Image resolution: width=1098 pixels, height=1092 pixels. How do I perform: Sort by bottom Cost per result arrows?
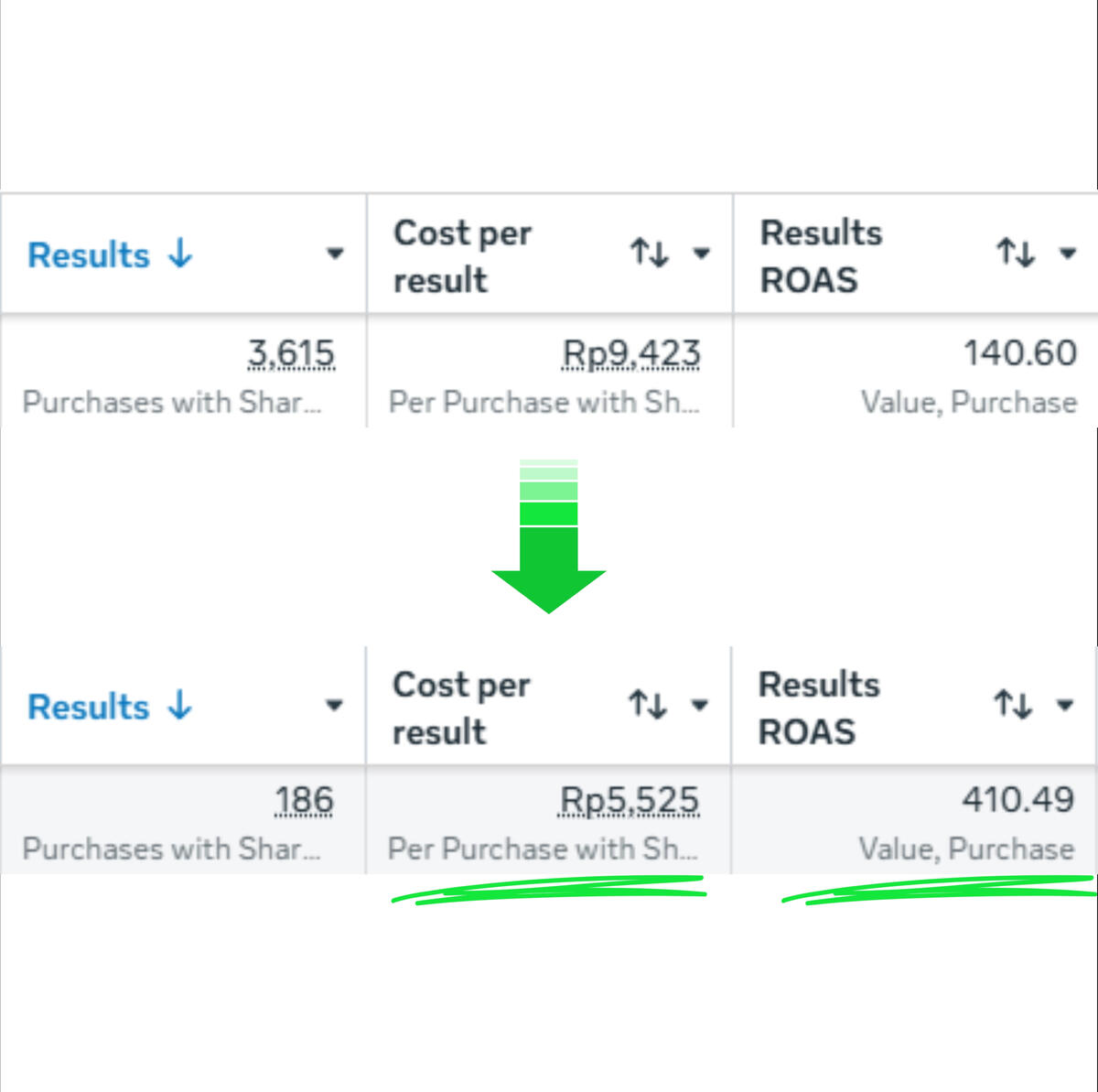[x=648, y=705]
